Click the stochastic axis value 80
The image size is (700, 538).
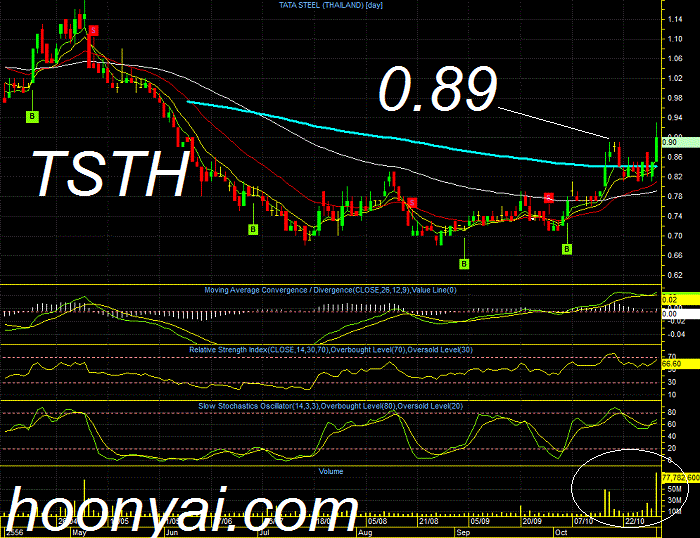coord(672,413)
